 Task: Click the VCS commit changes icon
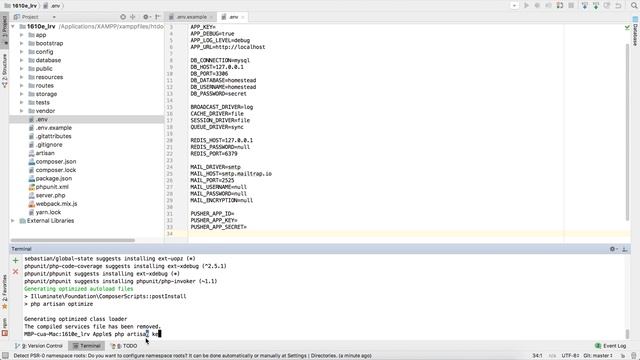click(x=596, y=5)
